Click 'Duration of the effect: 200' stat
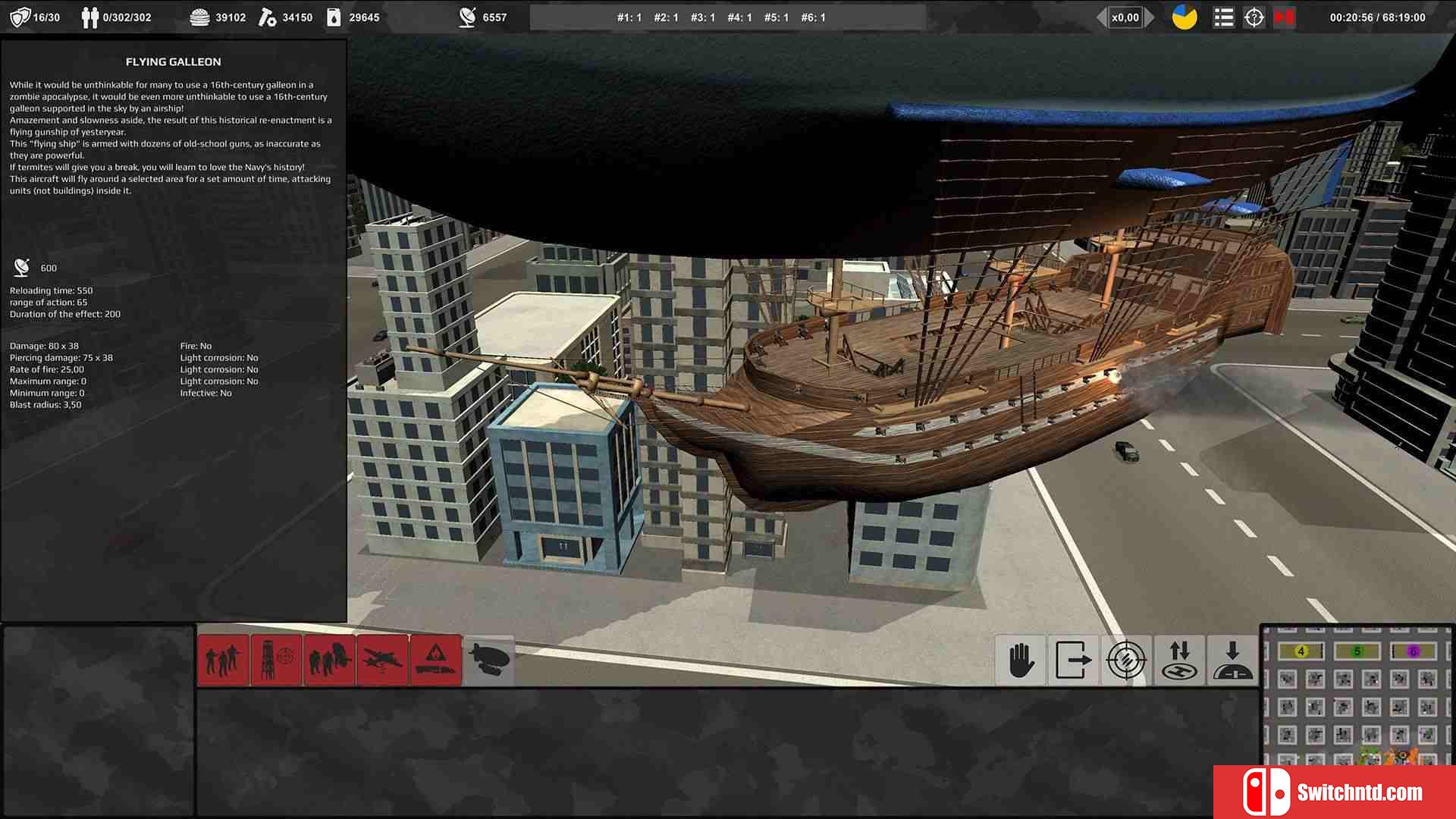Viewport: 1456px width, 819px height. (65, 314)
